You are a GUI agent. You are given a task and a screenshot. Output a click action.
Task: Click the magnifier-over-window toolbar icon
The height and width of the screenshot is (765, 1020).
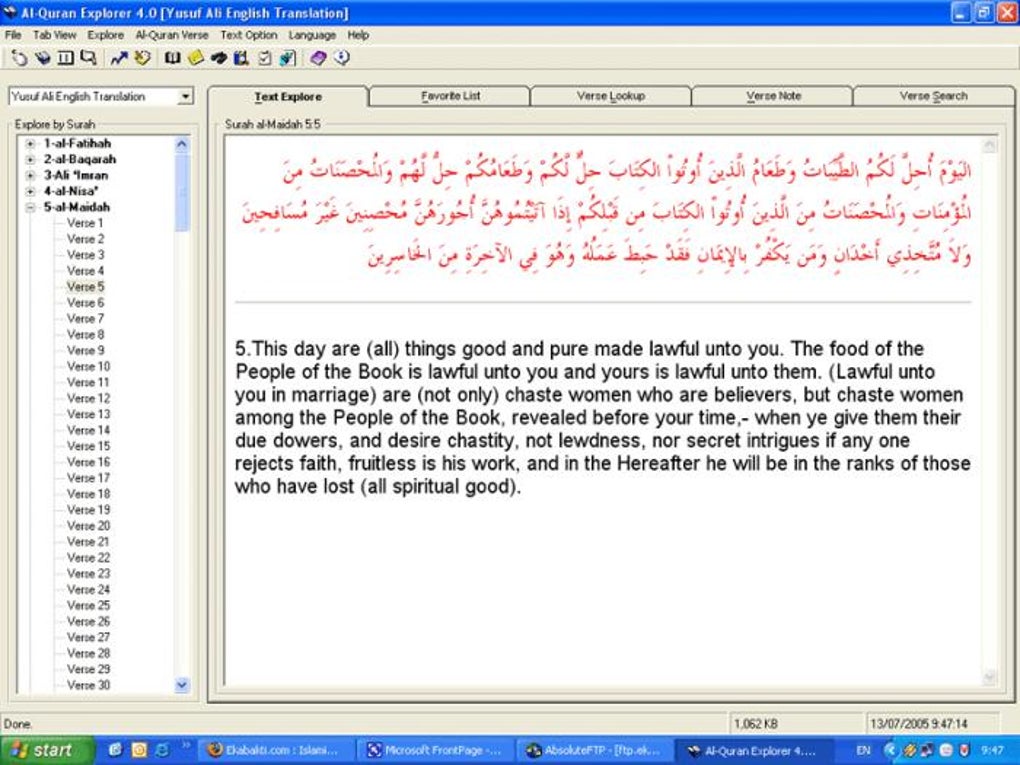[x=88, y=59]
